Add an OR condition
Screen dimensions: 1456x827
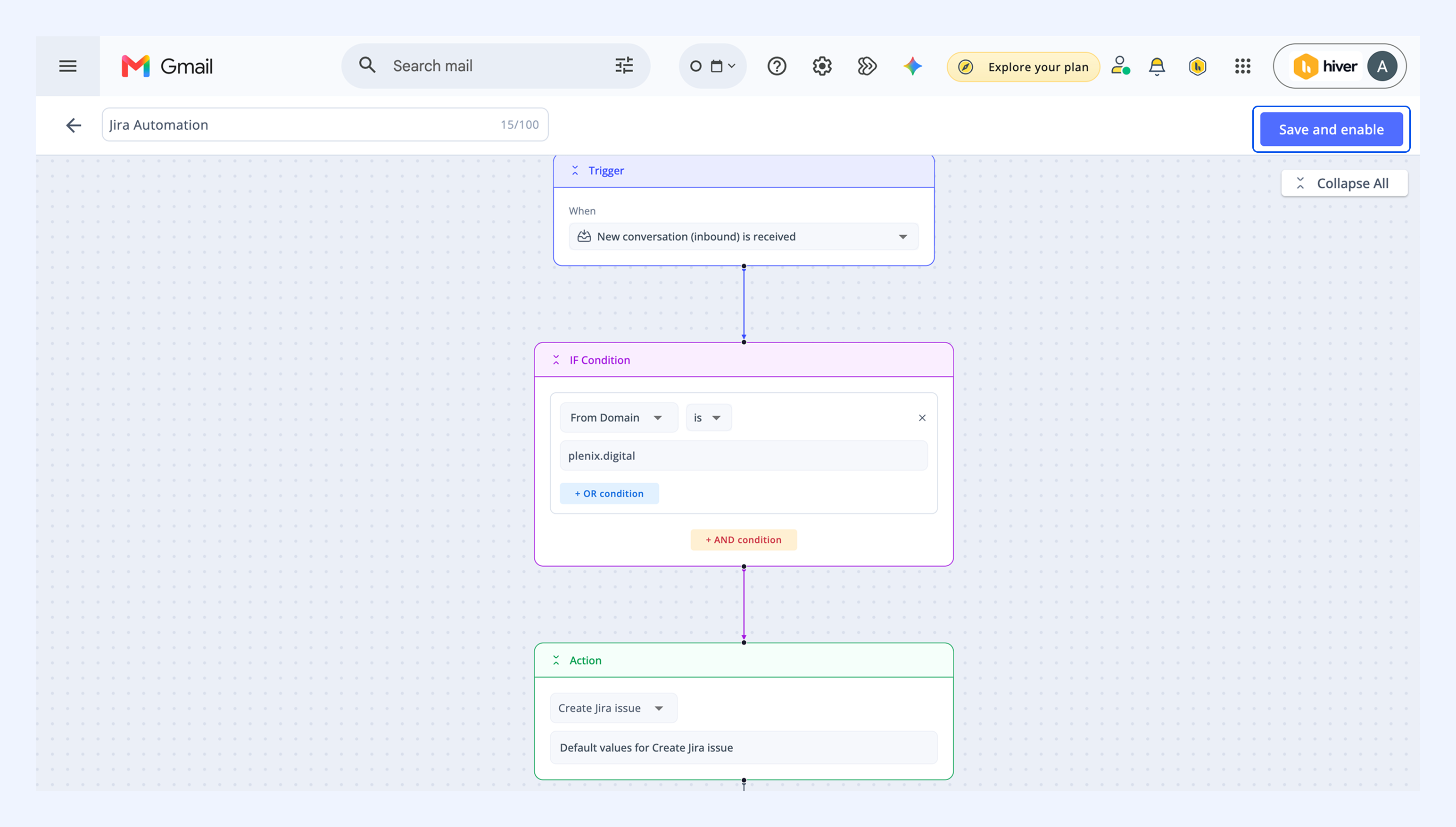(609, 494)
